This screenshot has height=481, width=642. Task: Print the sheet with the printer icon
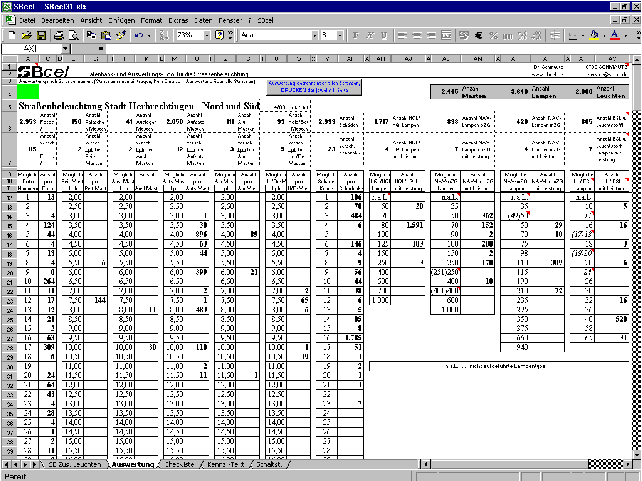[x=59, y=36]
